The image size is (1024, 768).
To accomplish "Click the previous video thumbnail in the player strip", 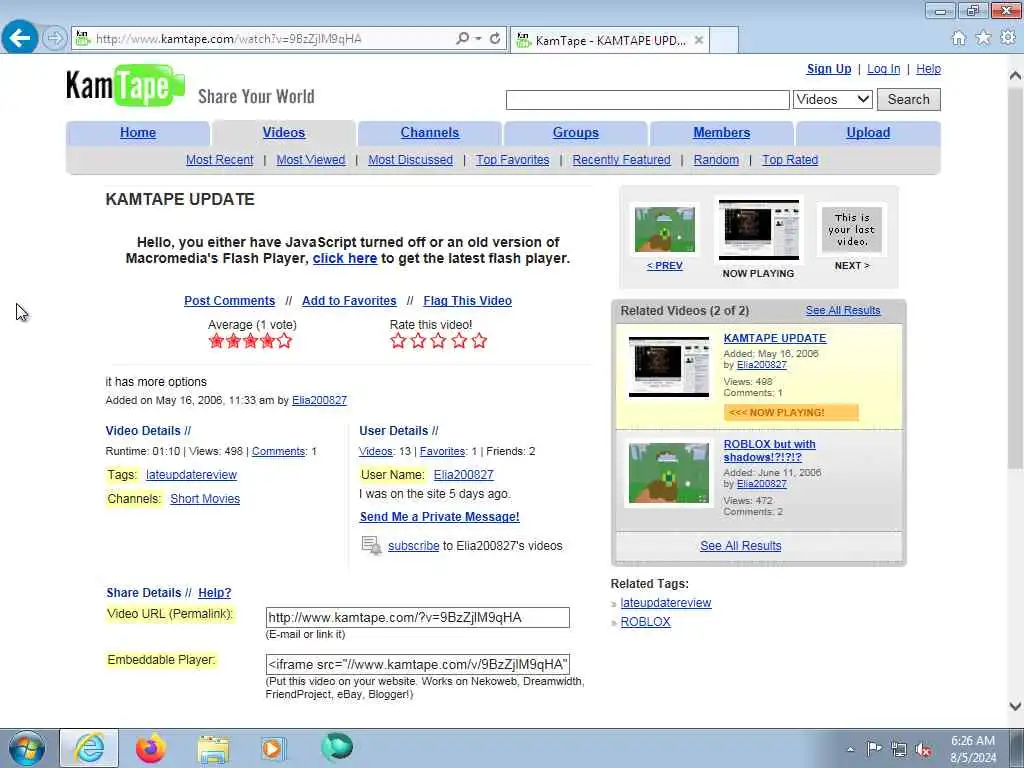I will [x=665, y=229].
